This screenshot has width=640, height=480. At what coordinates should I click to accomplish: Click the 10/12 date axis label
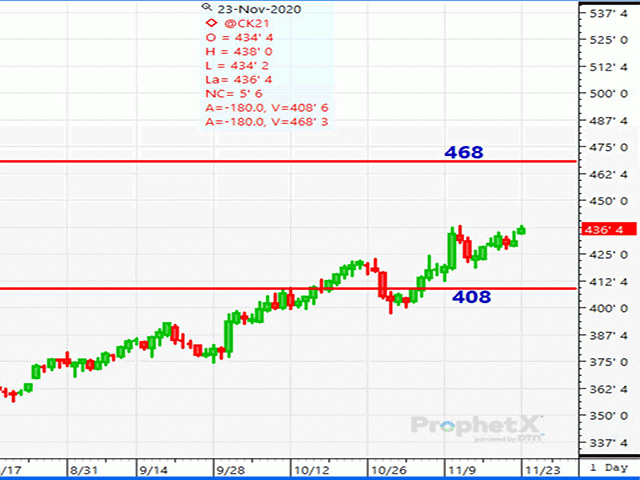[312, 470]
